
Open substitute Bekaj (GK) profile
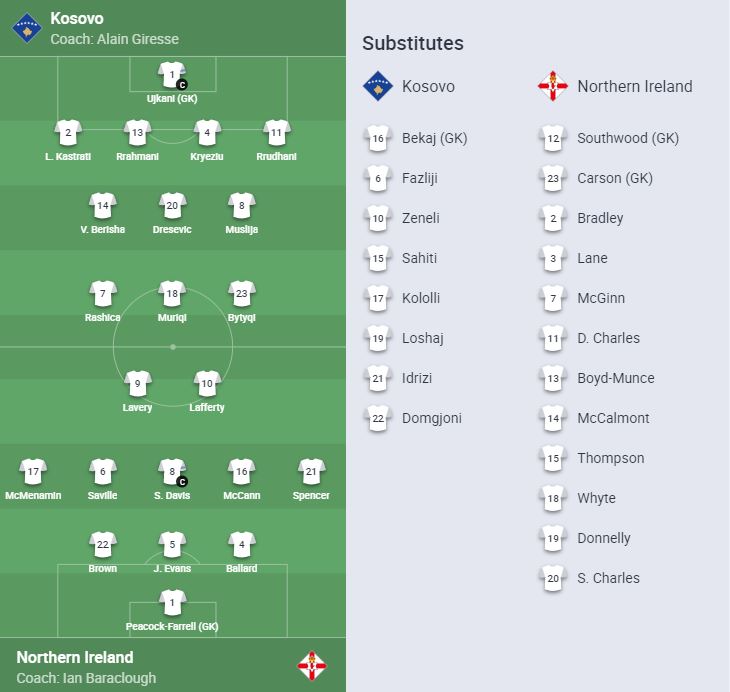click(434, 138)
